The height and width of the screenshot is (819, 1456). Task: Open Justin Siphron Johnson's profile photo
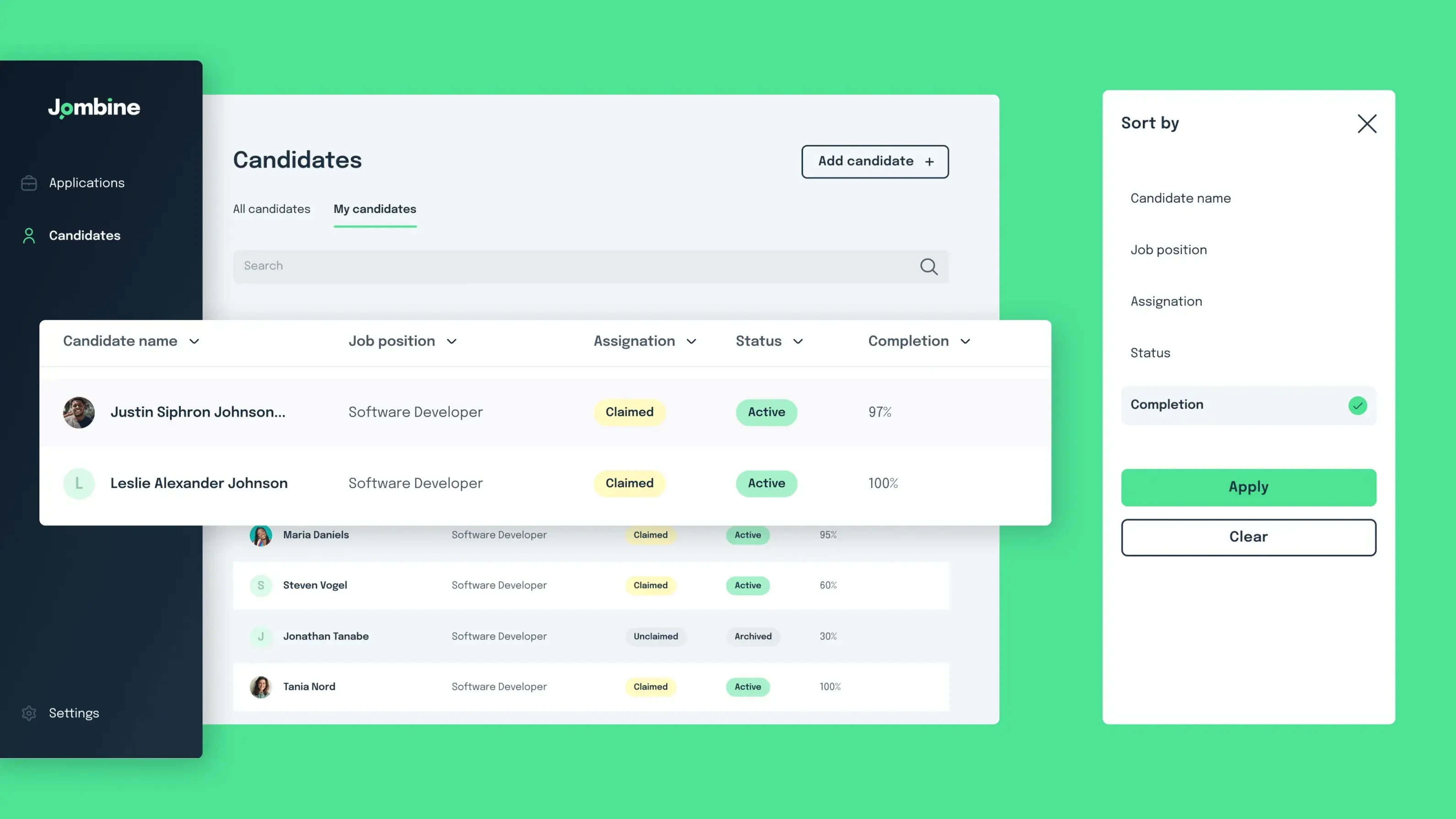coord(79,412)
